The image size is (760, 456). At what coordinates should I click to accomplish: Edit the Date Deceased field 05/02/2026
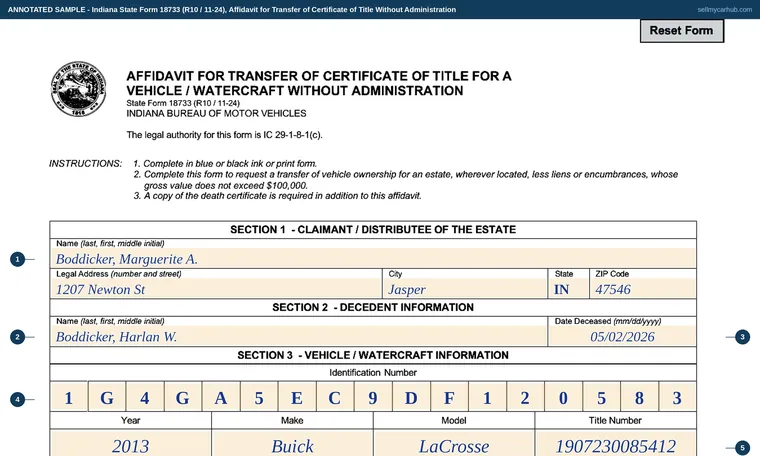[x=622, y=336]
